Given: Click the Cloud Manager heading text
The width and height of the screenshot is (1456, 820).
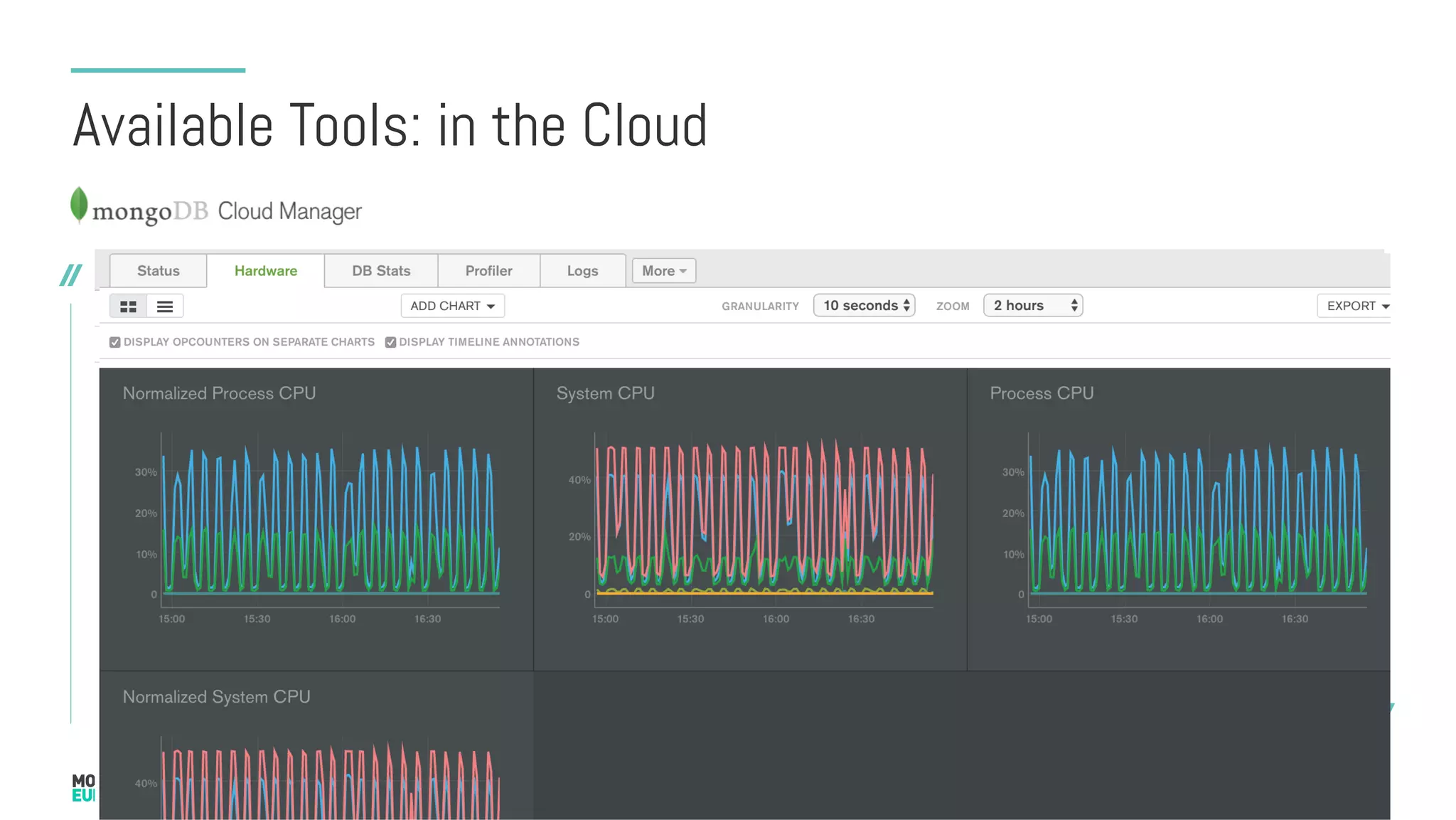Looking at the screenshot, I should coord(289,211).
